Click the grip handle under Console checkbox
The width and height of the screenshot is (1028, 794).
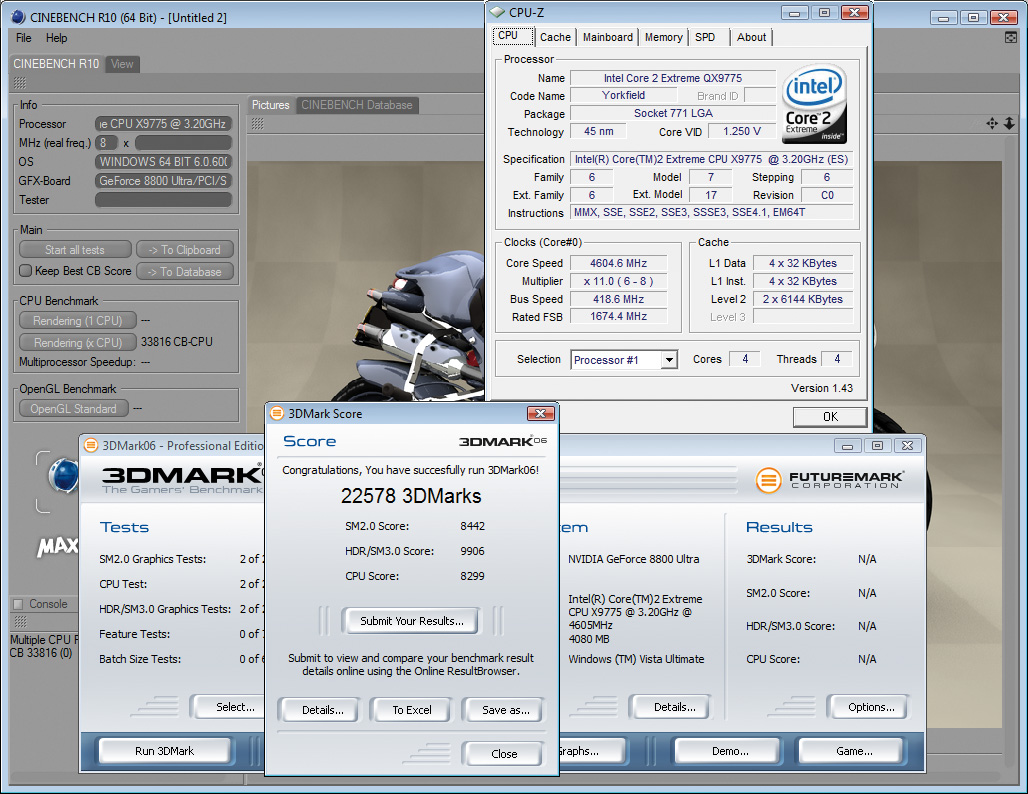(x=20, y=621)
